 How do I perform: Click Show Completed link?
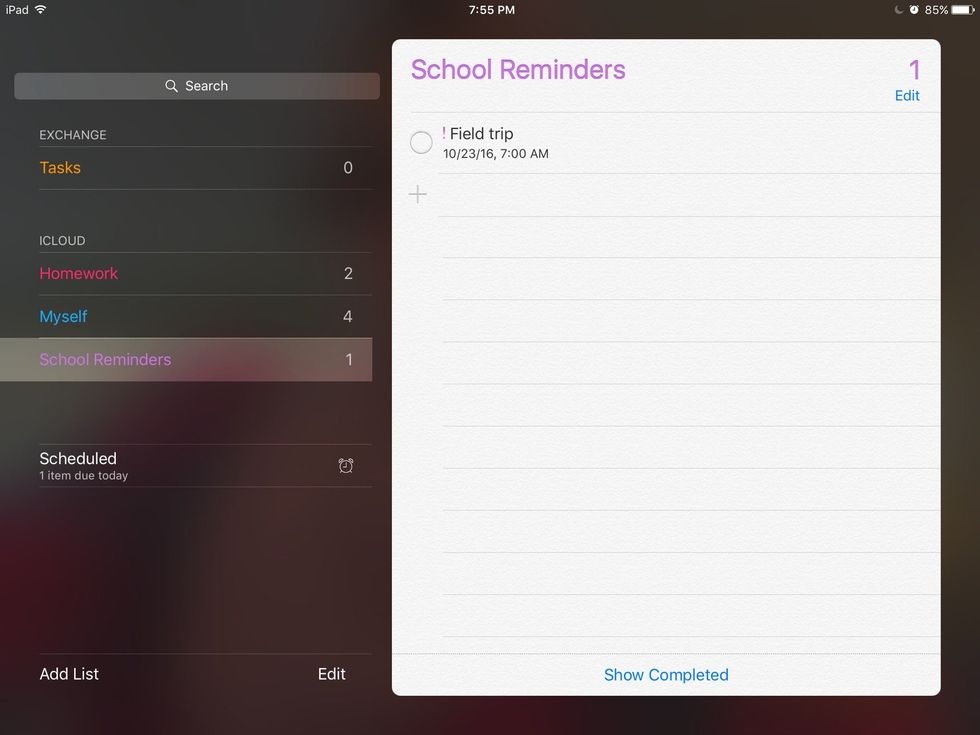tap(666, 675)
